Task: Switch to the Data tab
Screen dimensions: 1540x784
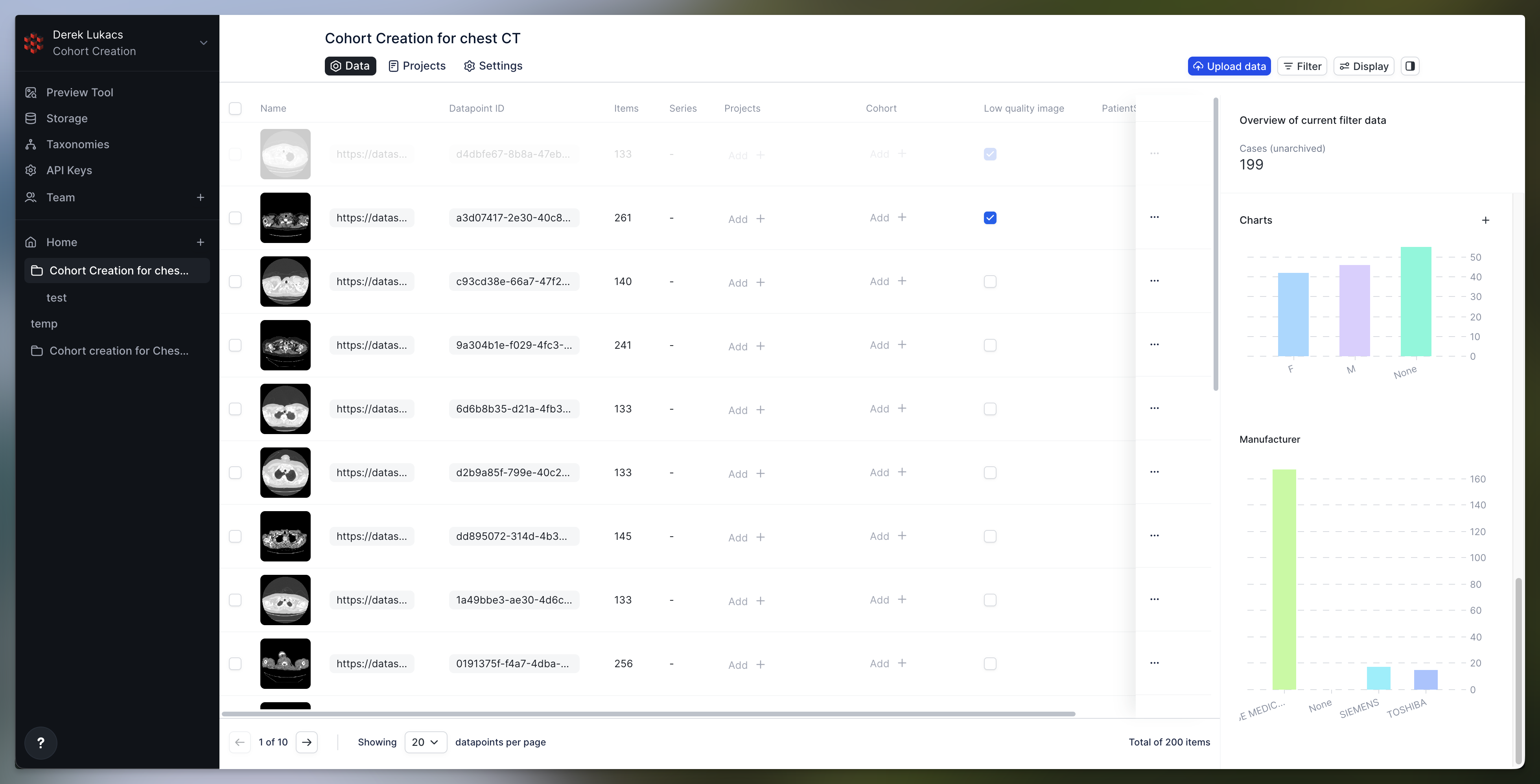Action: (350, 66)
